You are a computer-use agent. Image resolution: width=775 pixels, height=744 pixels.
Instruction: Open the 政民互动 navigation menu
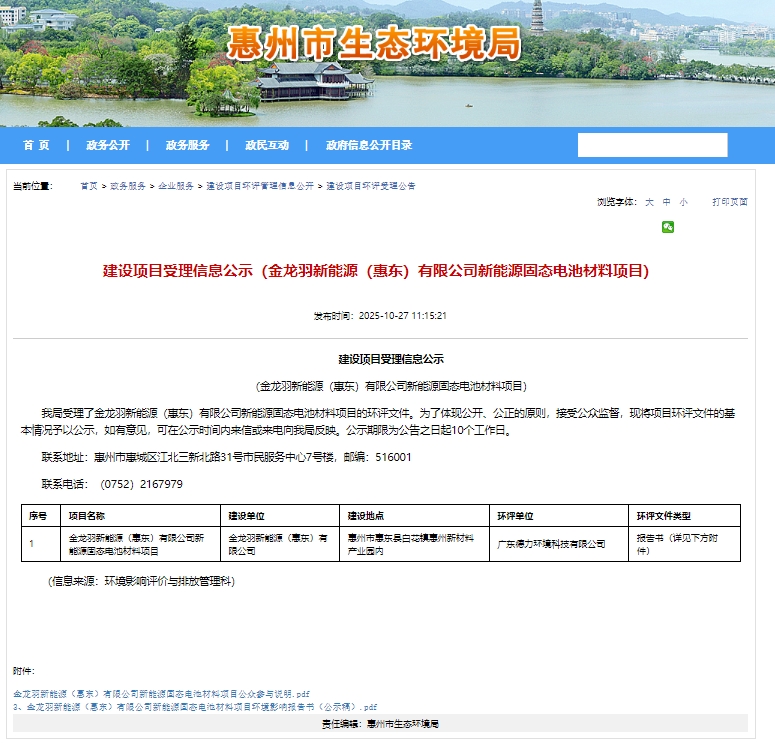pos(267,145)
